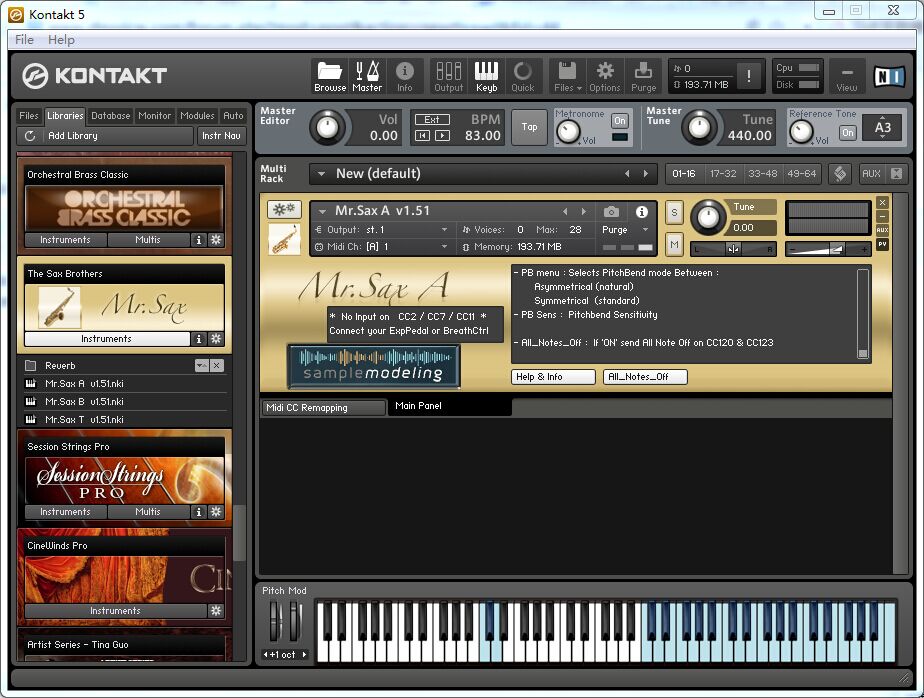
Task: Open Orchestral Brass Classic settings gear
Action: click(x=216, y=240)
